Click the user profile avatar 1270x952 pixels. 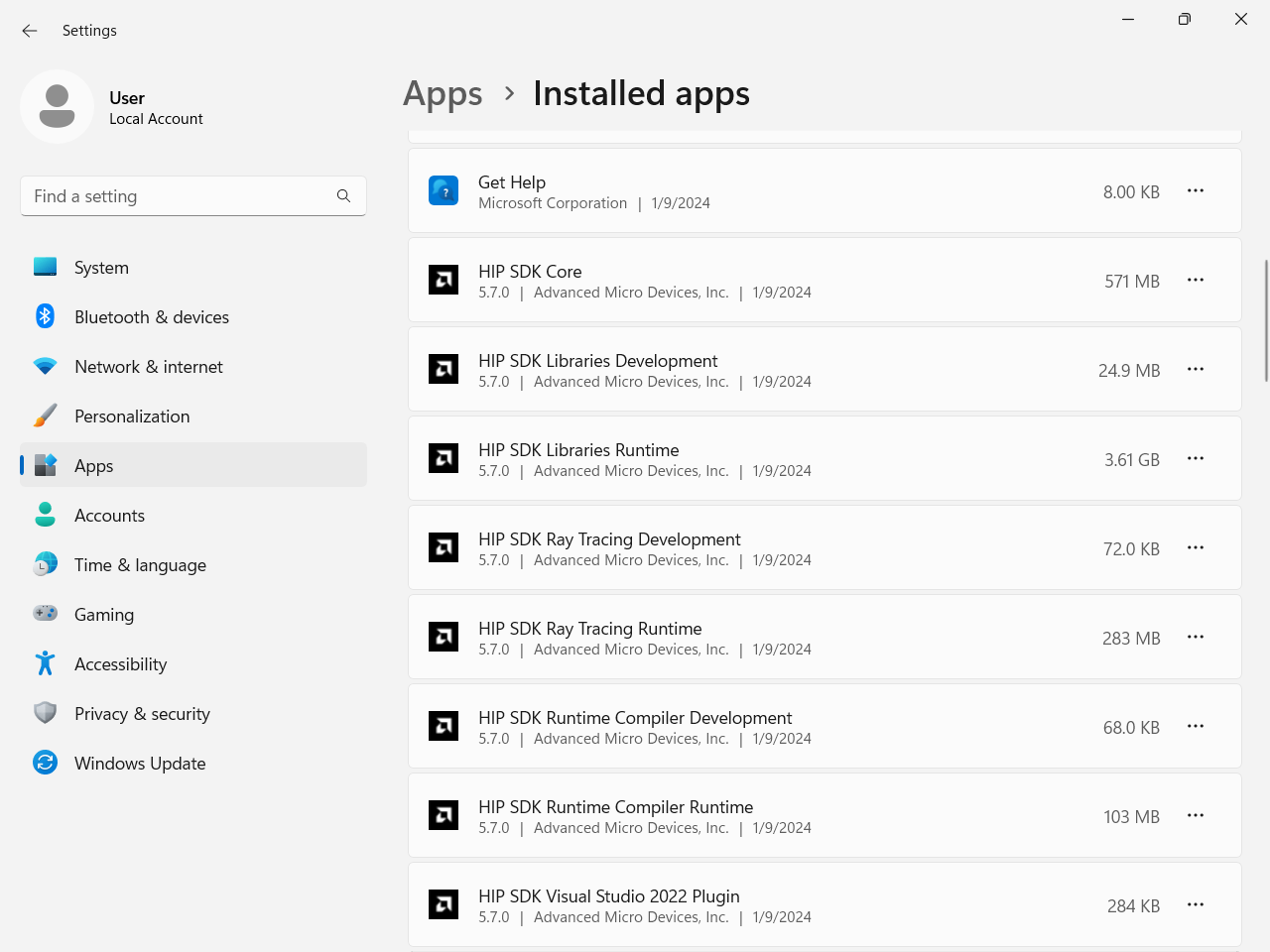(58, 106)
